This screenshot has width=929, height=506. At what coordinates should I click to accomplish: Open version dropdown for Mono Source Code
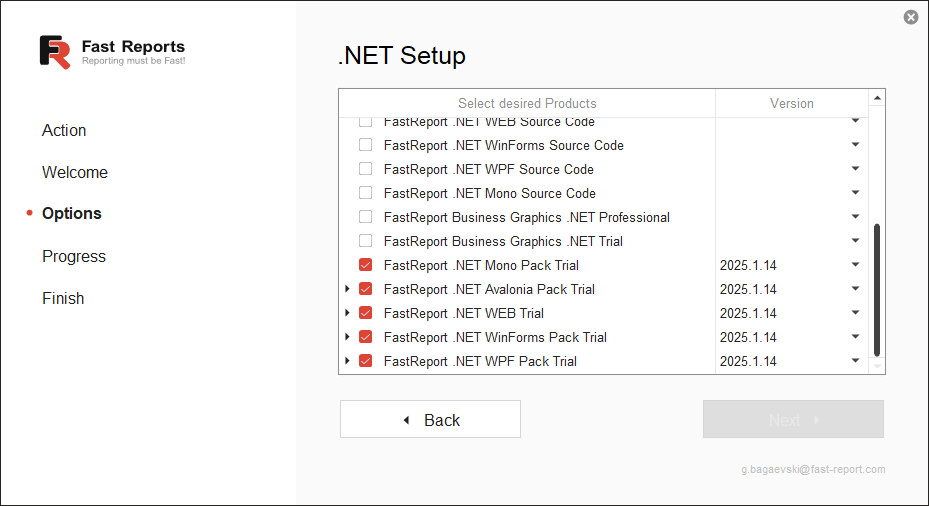(855, 193)
